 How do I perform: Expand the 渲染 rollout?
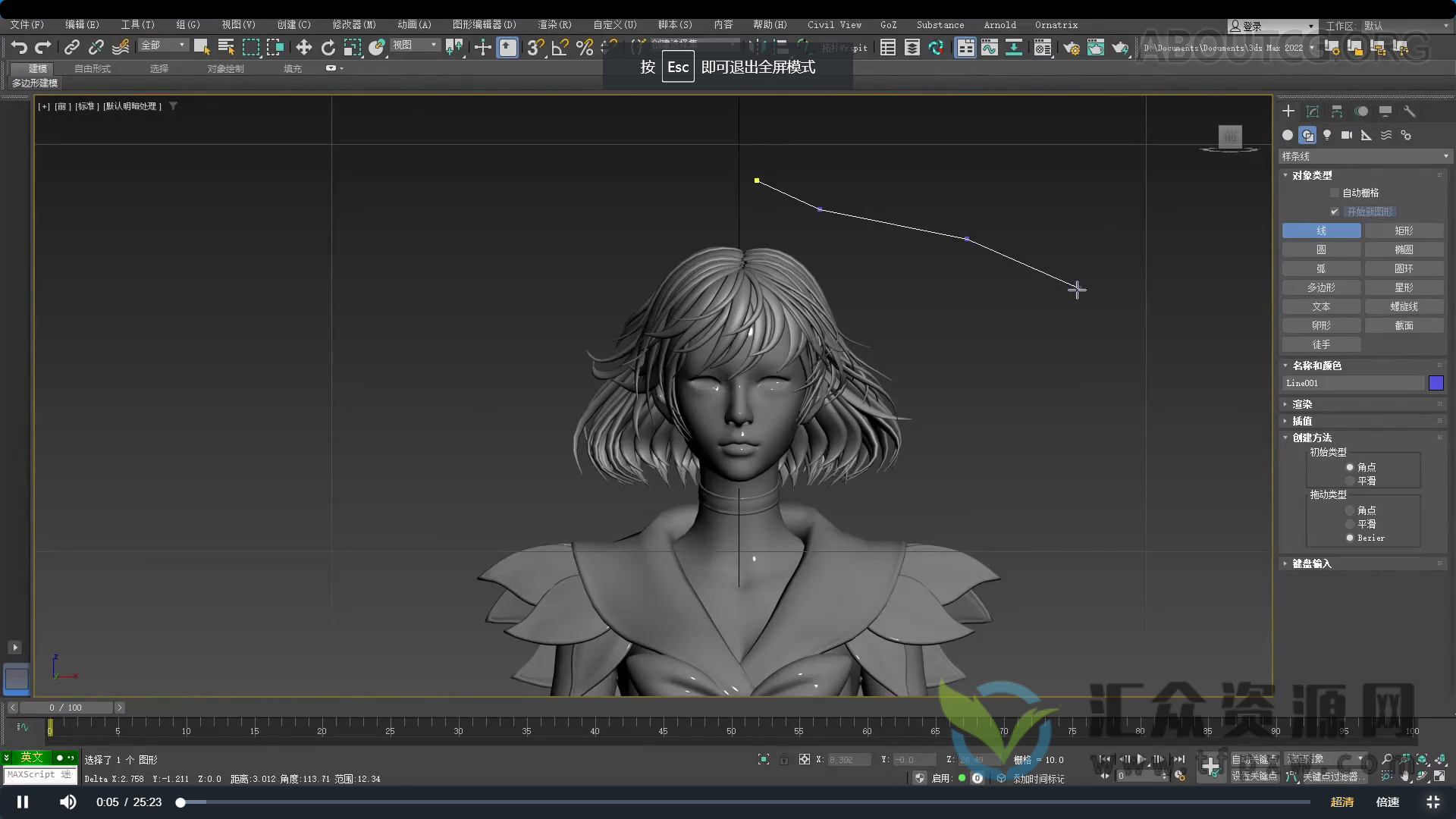[1301, 404]
